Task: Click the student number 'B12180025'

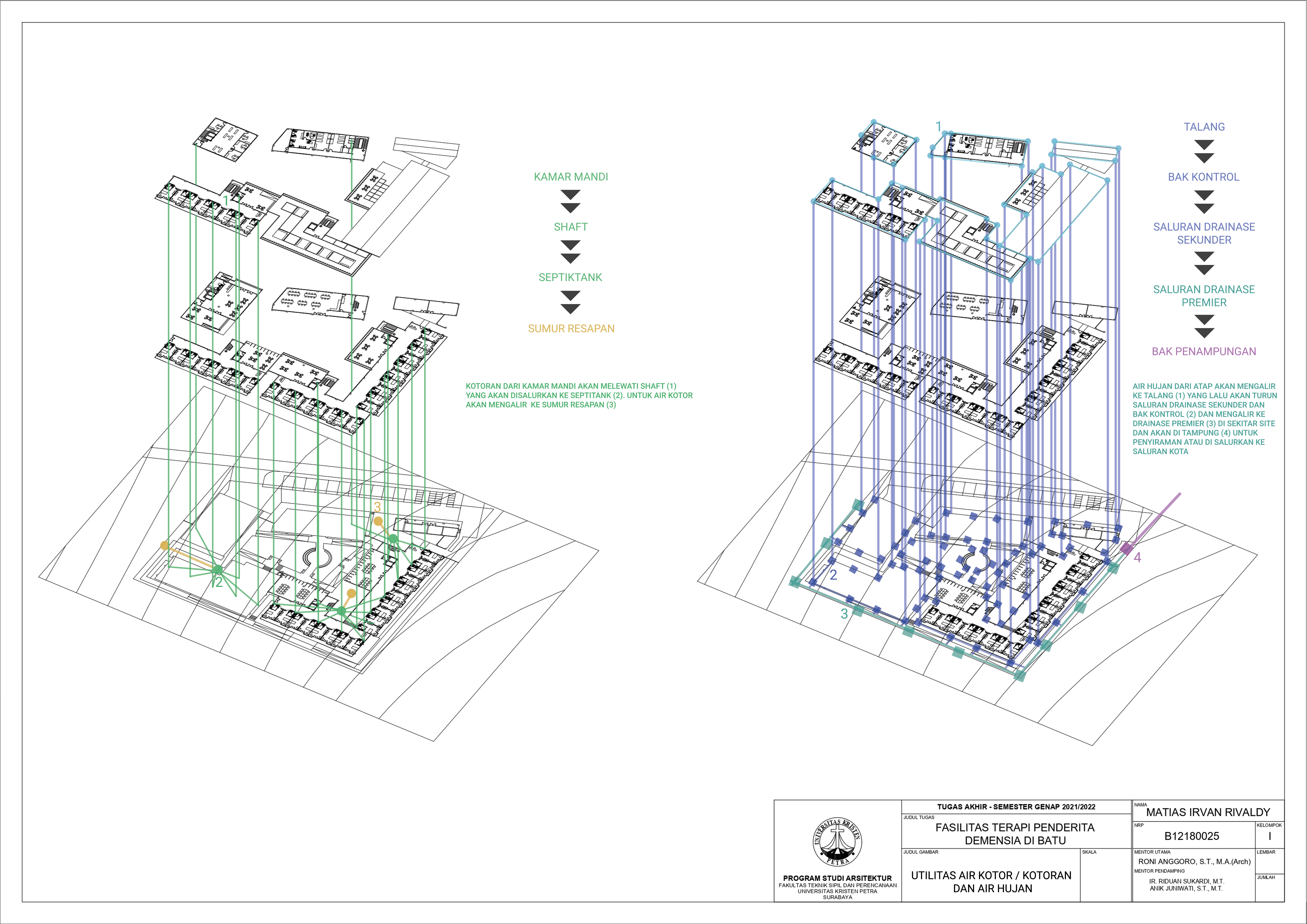Action: pyautogui.click(x=1192, y=836)
